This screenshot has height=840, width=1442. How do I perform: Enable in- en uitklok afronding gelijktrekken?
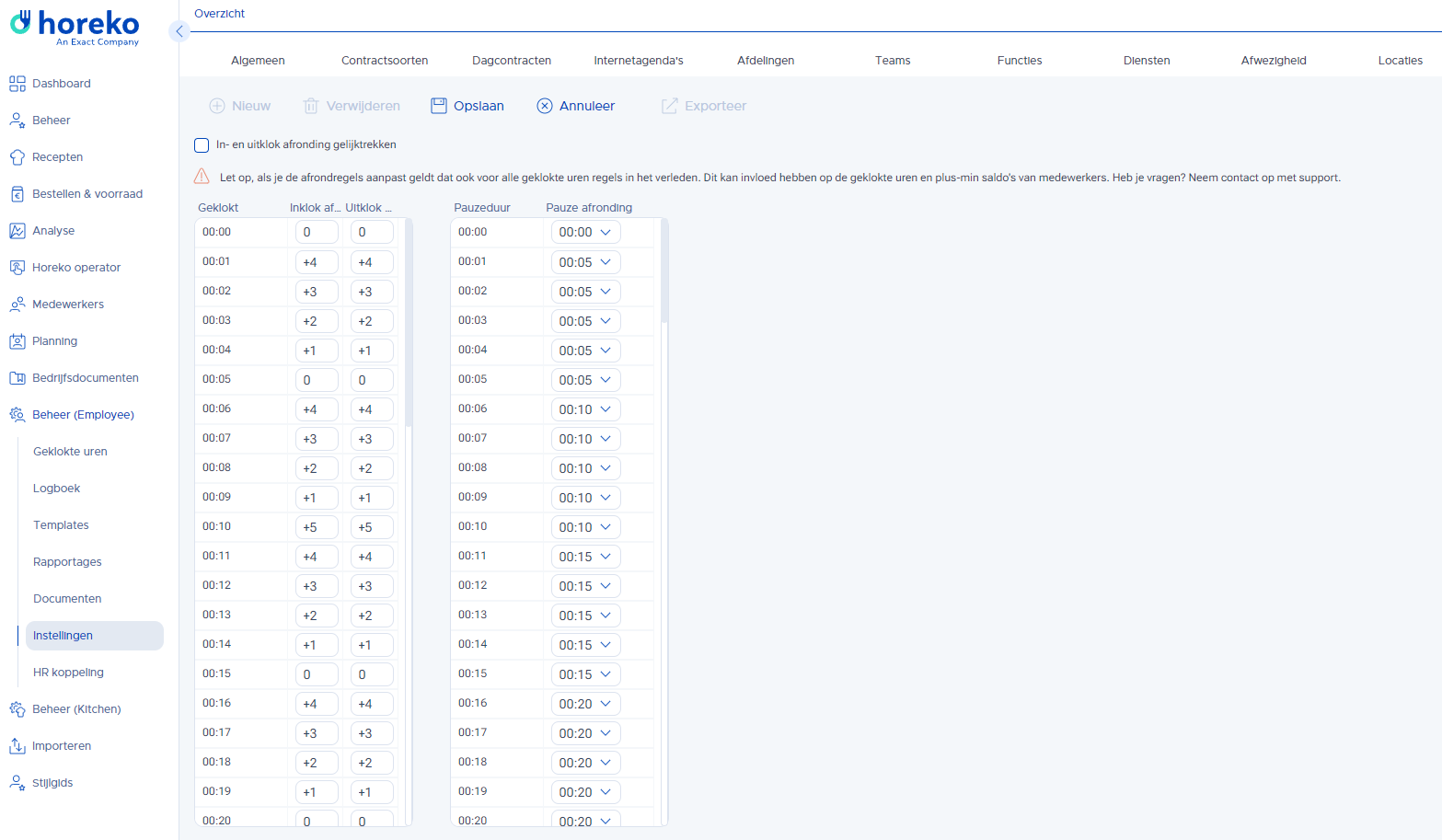pyautogui.click(x=202, y=145)
